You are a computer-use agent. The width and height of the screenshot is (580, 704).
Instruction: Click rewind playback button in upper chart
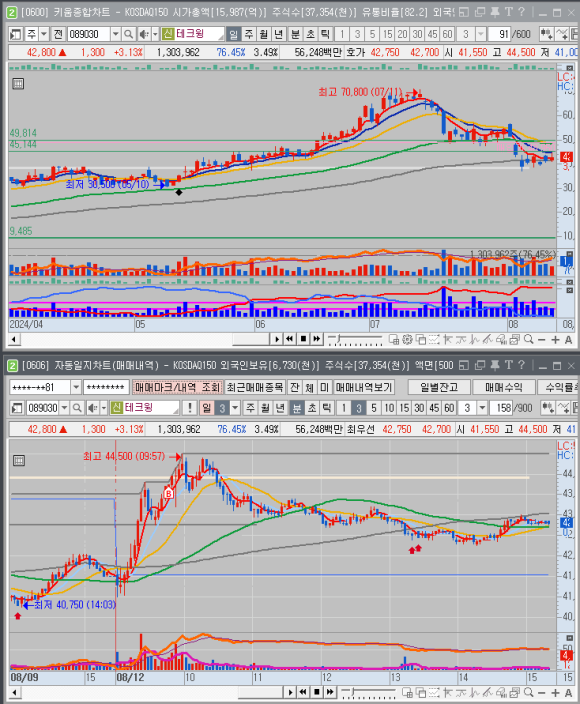tap(290, 339)
